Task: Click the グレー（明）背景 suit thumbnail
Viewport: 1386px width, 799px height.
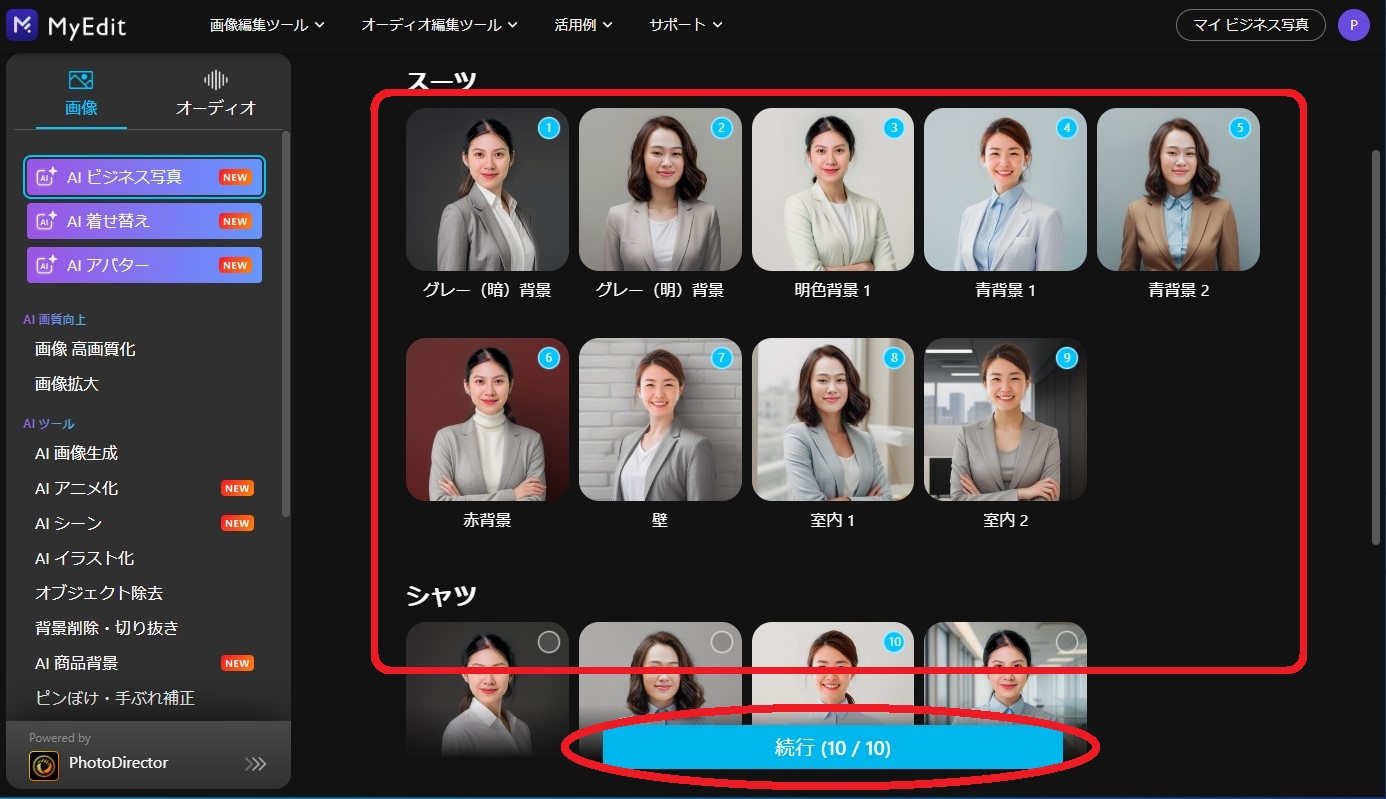Action: pos(660,189)
